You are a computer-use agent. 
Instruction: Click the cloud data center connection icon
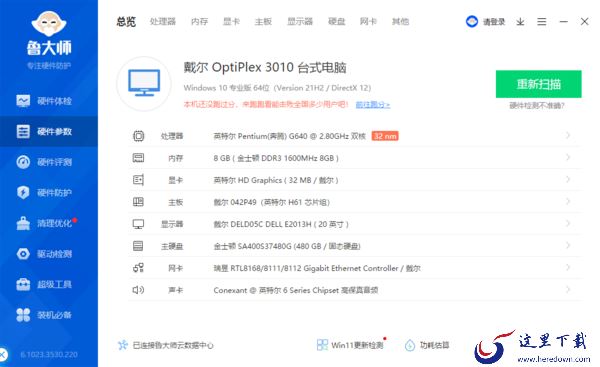pyautogui.click(x=122, y=345)
